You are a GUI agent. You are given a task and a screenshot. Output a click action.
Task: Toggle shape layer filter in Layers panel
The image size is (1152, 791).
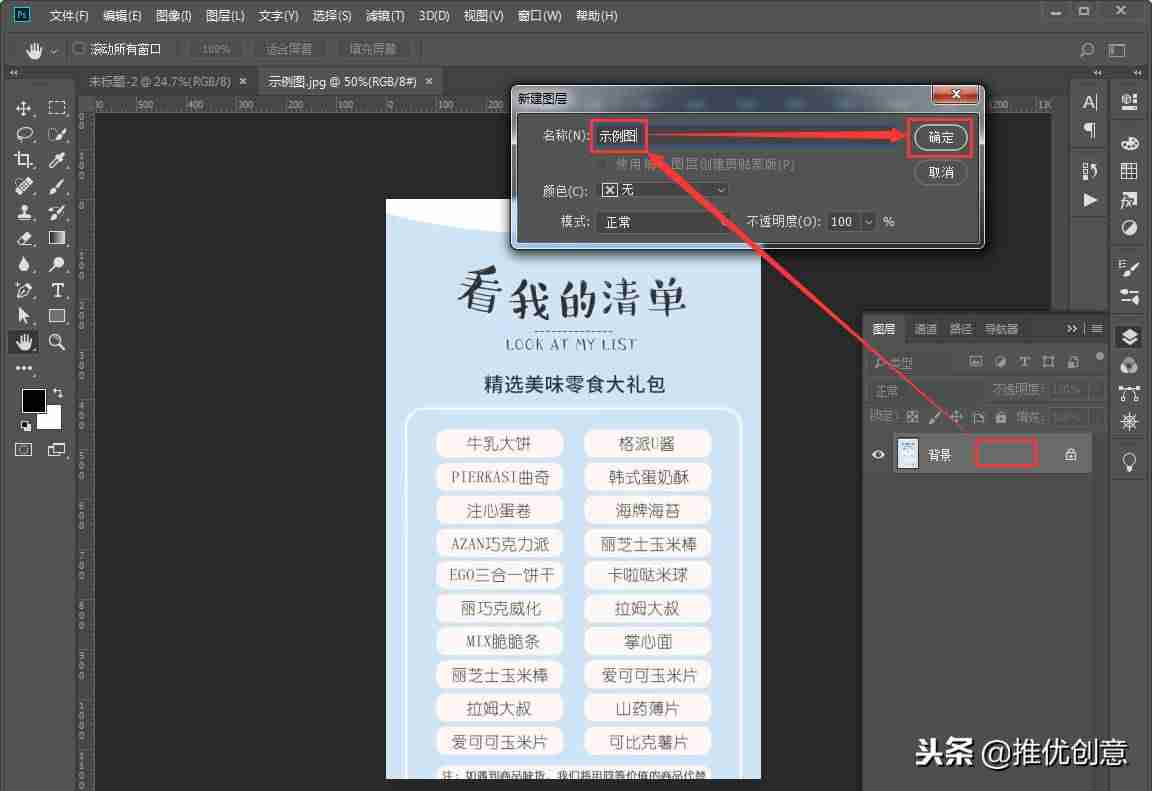click(1048, 361)
